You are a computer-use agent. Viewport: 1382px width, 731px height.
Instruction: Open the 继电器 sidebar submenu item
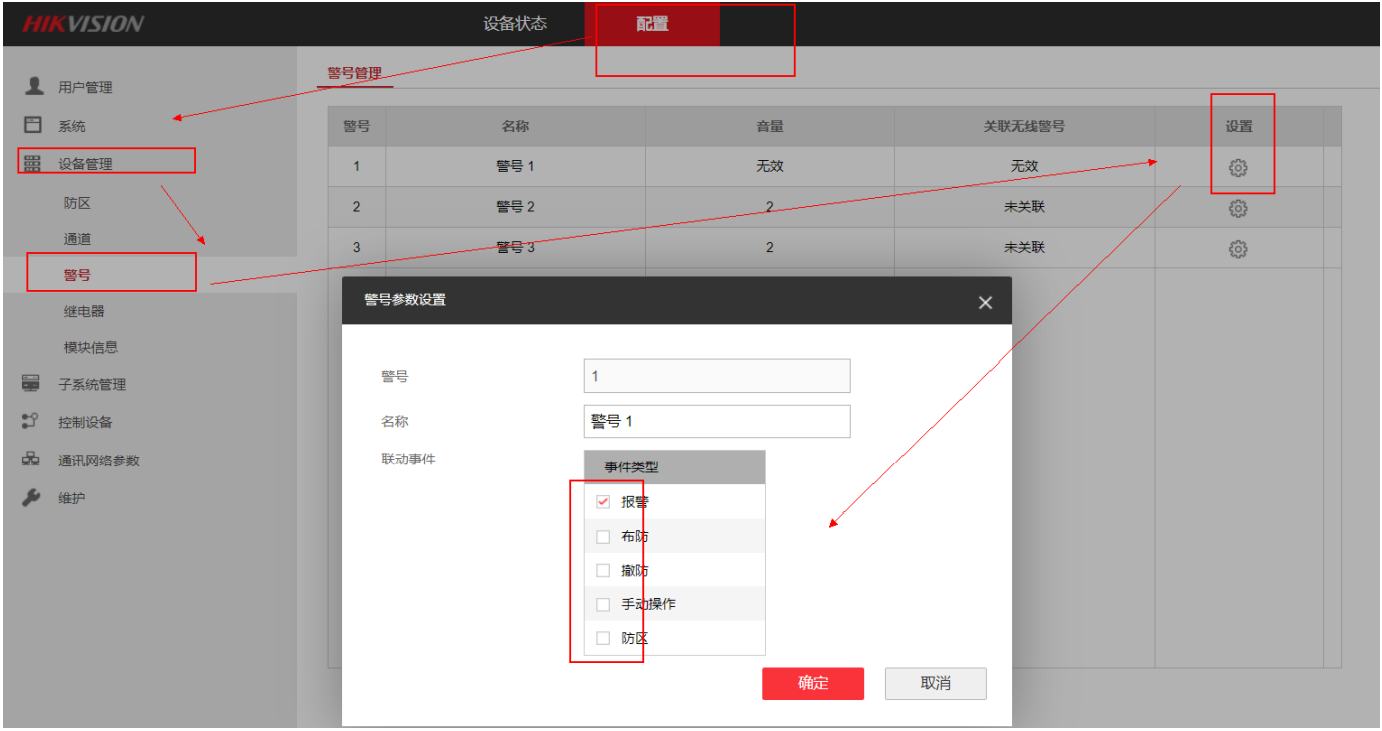pyautogui.click(x=84, y=311)
